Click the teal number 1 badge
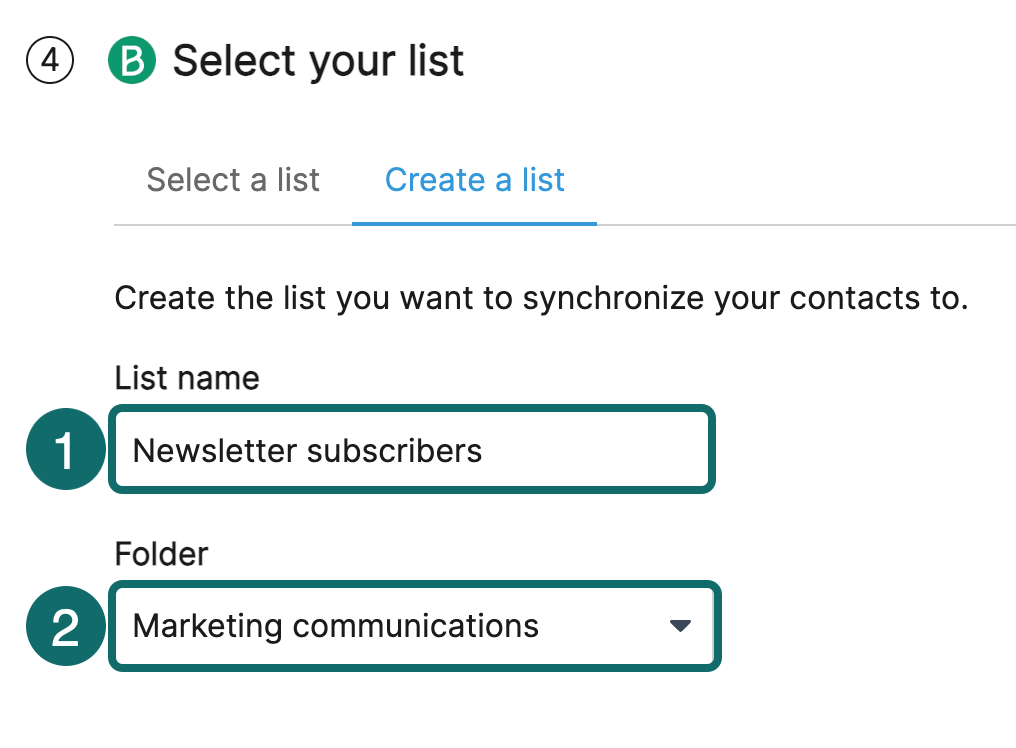1016x748 pixels. [x=65, y=451]
